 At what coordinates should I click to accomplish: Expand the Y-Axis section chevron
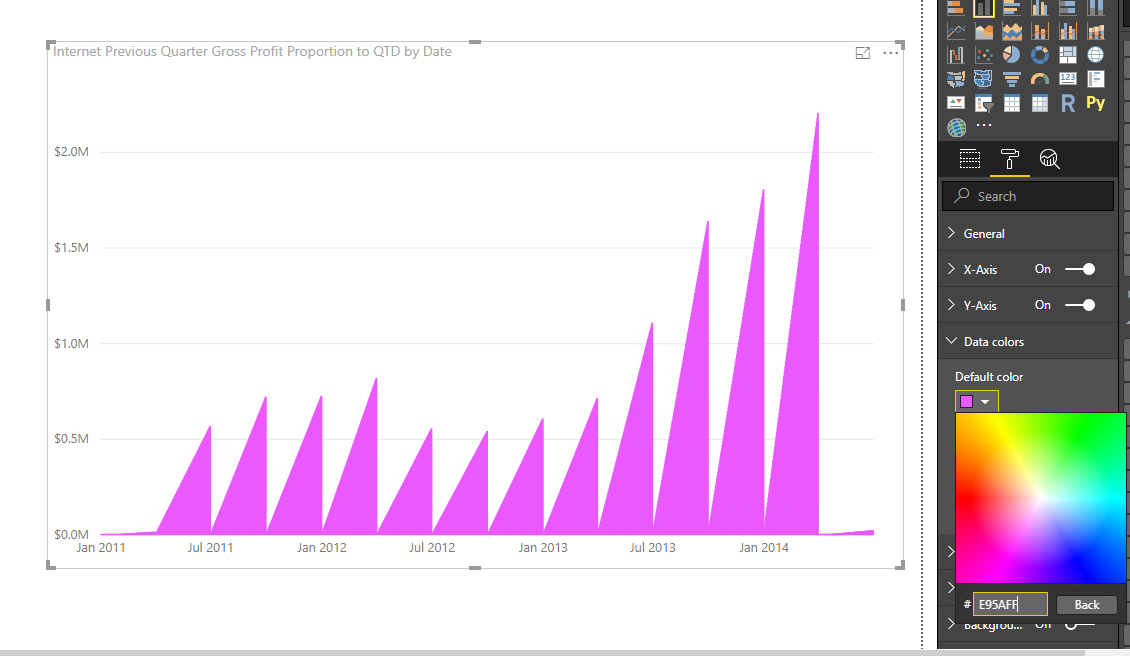click(x=951, y=305)
